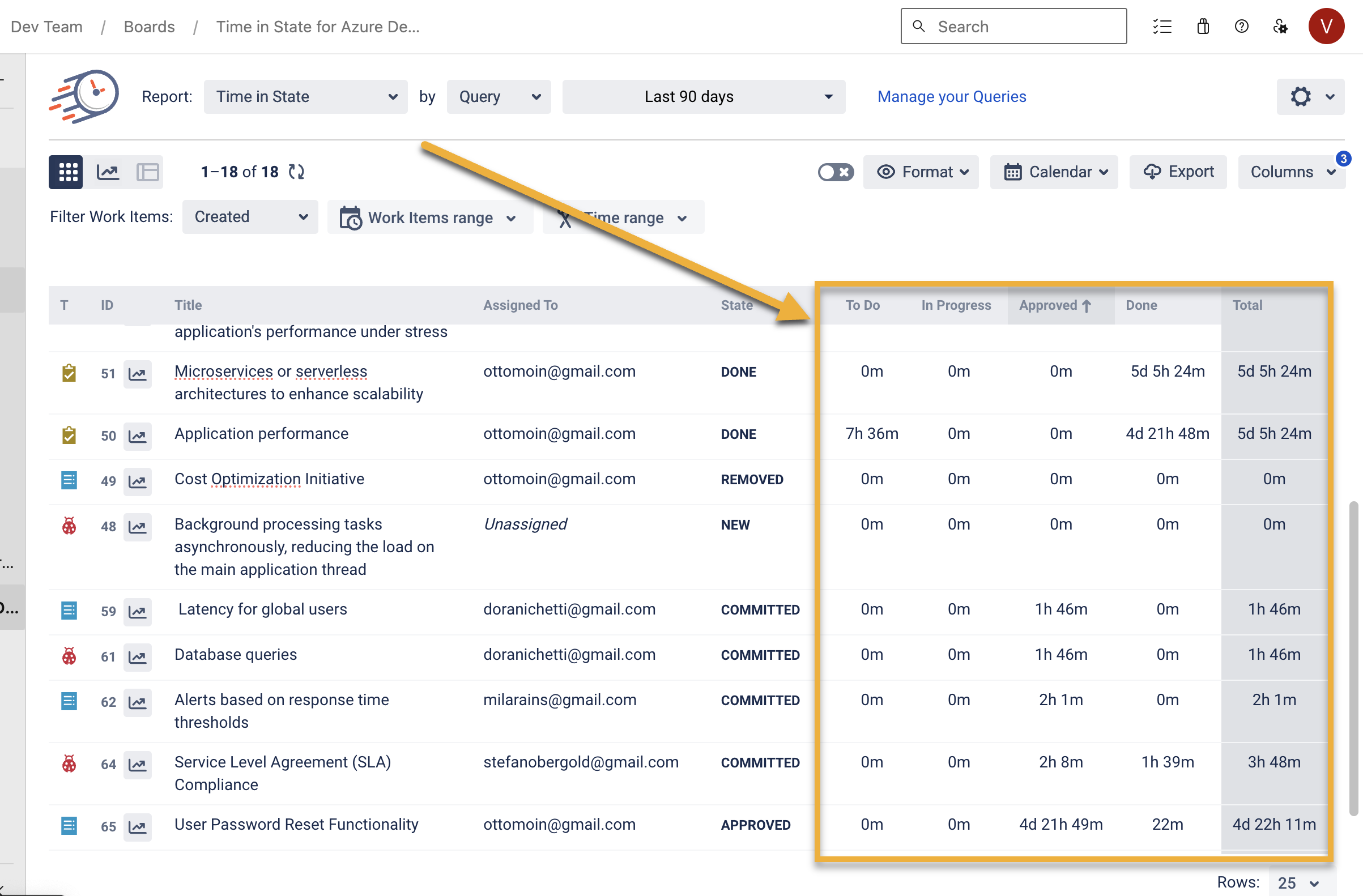
Task: Open Boards in the breadcrumb
Action: pyautogui.click(x=149, y=27)
